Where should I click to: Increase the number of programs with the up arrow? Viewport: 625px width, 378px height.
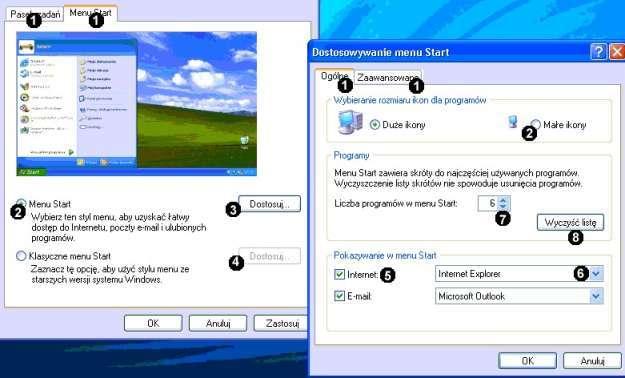pos(503,199)
